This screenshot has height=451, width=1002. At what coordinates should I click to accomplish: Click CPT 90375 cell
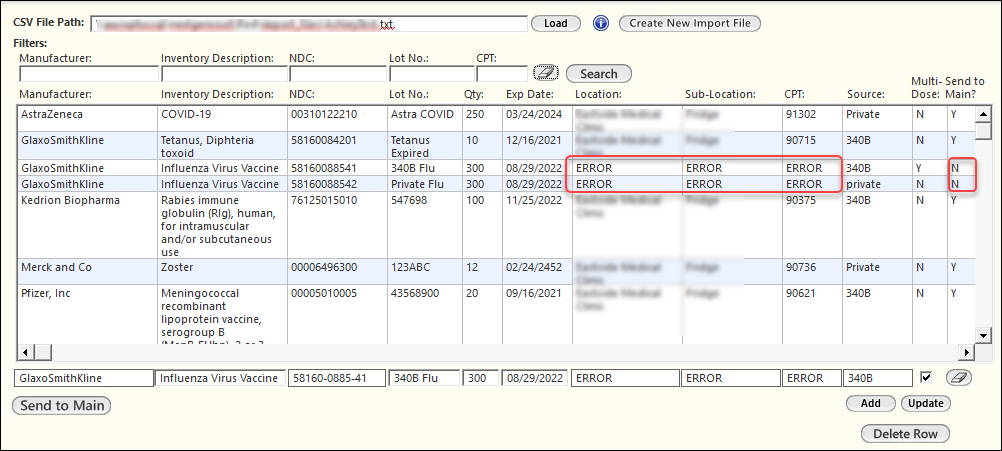[812, 226]
